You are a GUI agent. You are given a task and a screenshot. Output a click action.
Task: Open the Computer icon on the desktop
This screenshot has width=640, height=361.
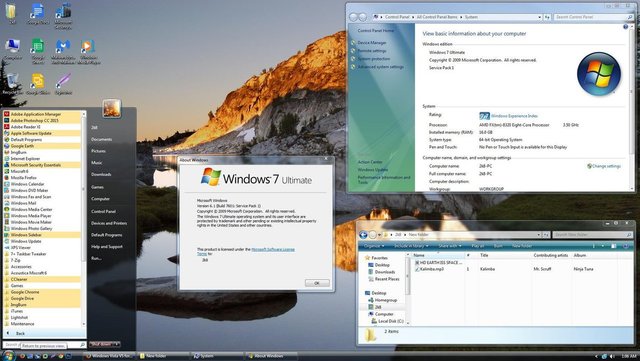point(12,50)
